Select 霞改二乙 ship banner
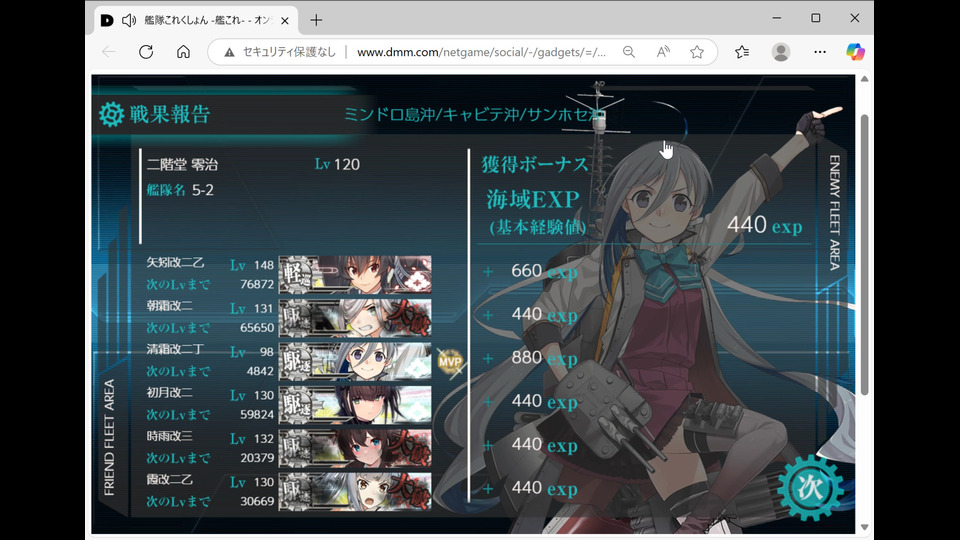The height and width of the screenshot is (540, 960). click(x=355, y=492)
